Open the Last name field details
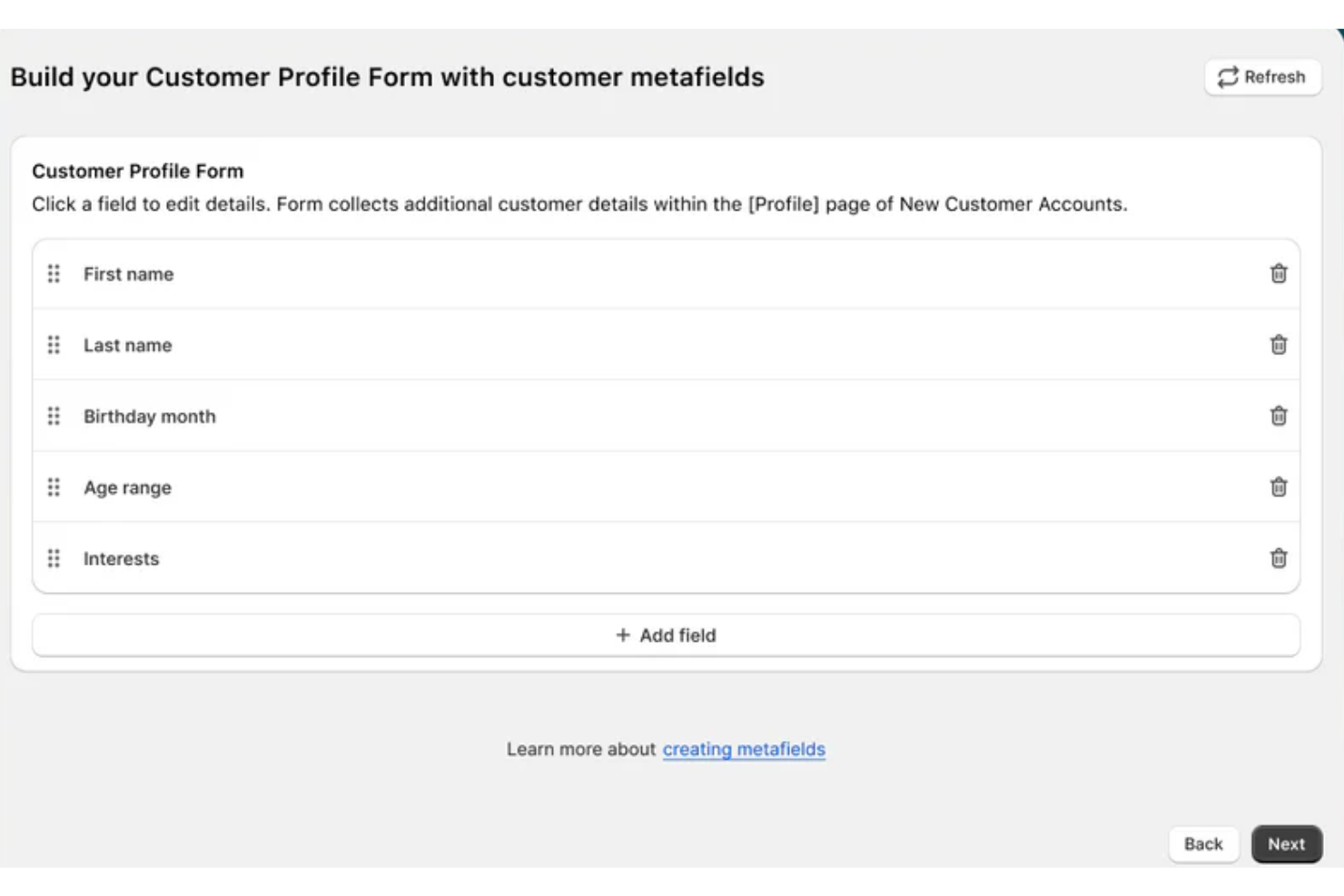 pos(128,345)
